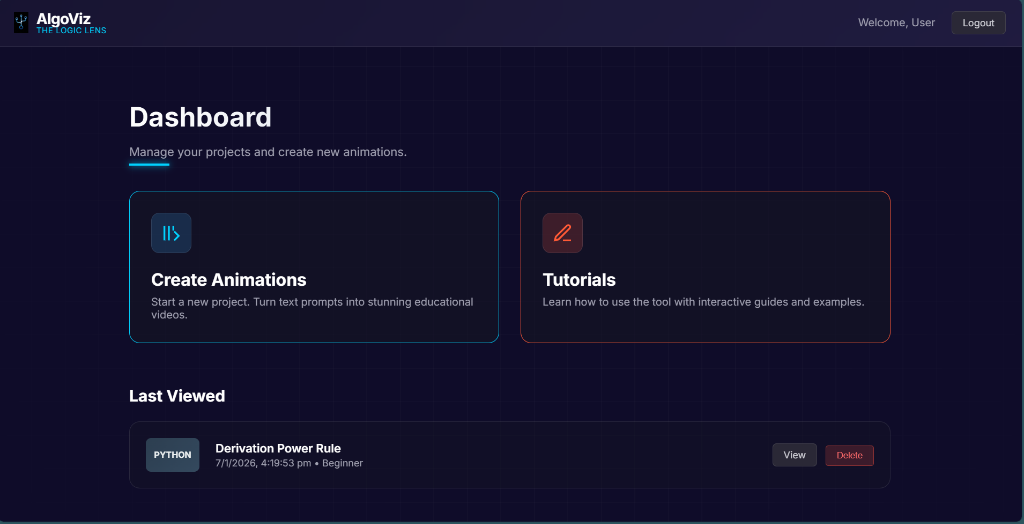Delete the Derivation Power Rule project
1024x524 pixels.
[849, 456]
